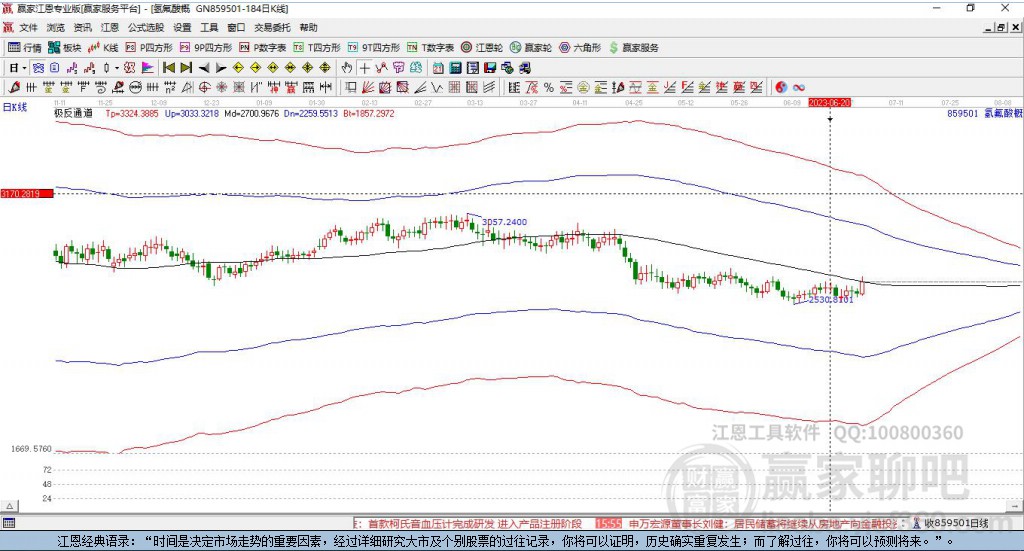Image resolution: width=1024 pixels, height=551 pixels.
Task: Select the hand pan tool
Action: click(347, 68)
